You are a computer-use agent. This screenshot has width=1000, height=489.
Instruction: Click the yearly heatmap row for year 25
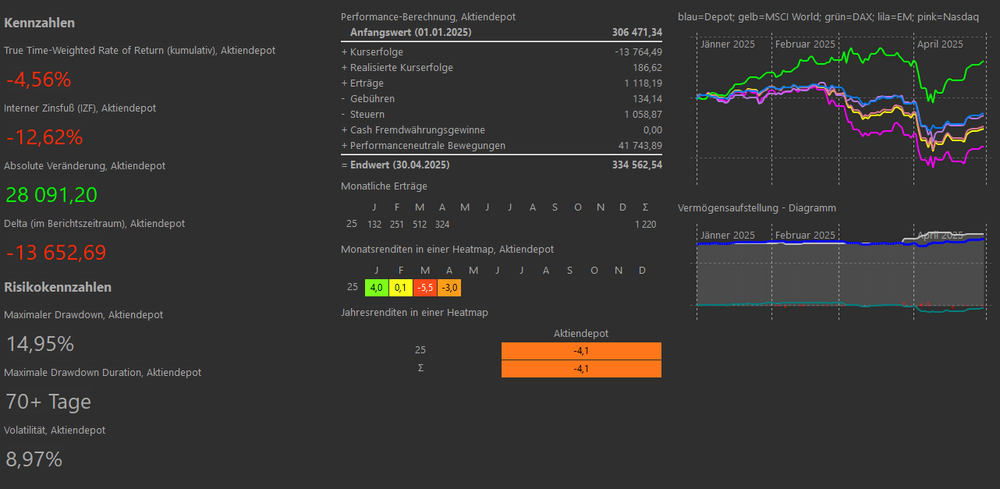click(581, 351)
